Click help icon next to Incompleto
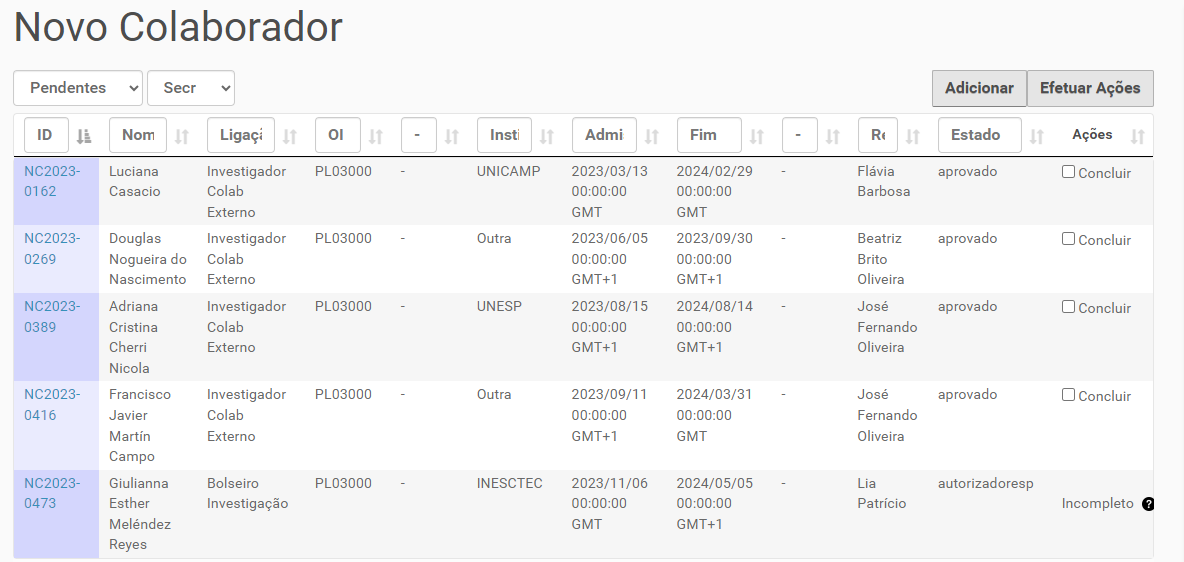Image resolution: width=1184 pixels, height=562 pixels. [1148, 504]
